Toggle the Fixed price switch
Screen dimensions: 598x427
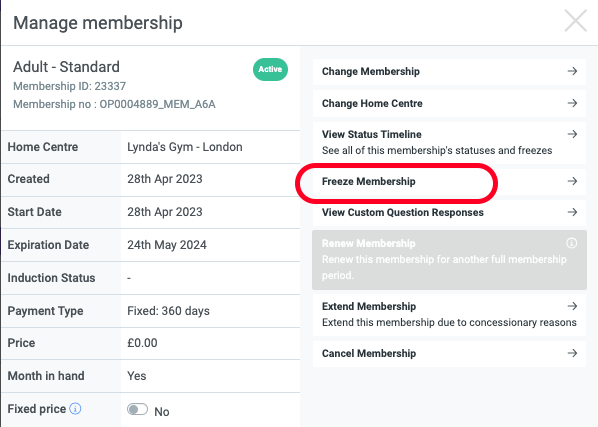tap(137, 409)
